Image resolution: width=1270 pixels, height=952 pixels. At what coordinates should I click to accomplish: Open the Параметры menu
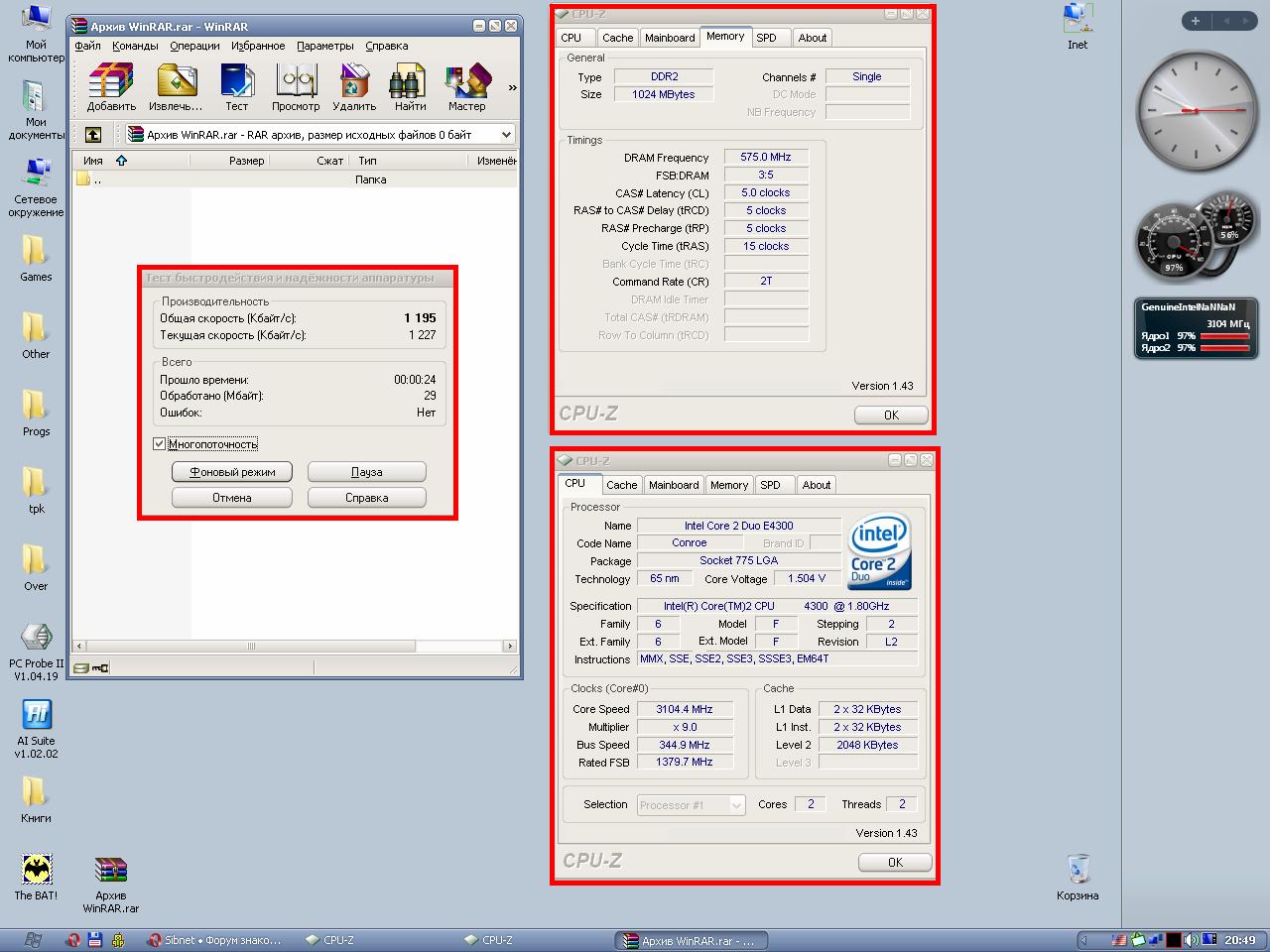click(325, 46)
